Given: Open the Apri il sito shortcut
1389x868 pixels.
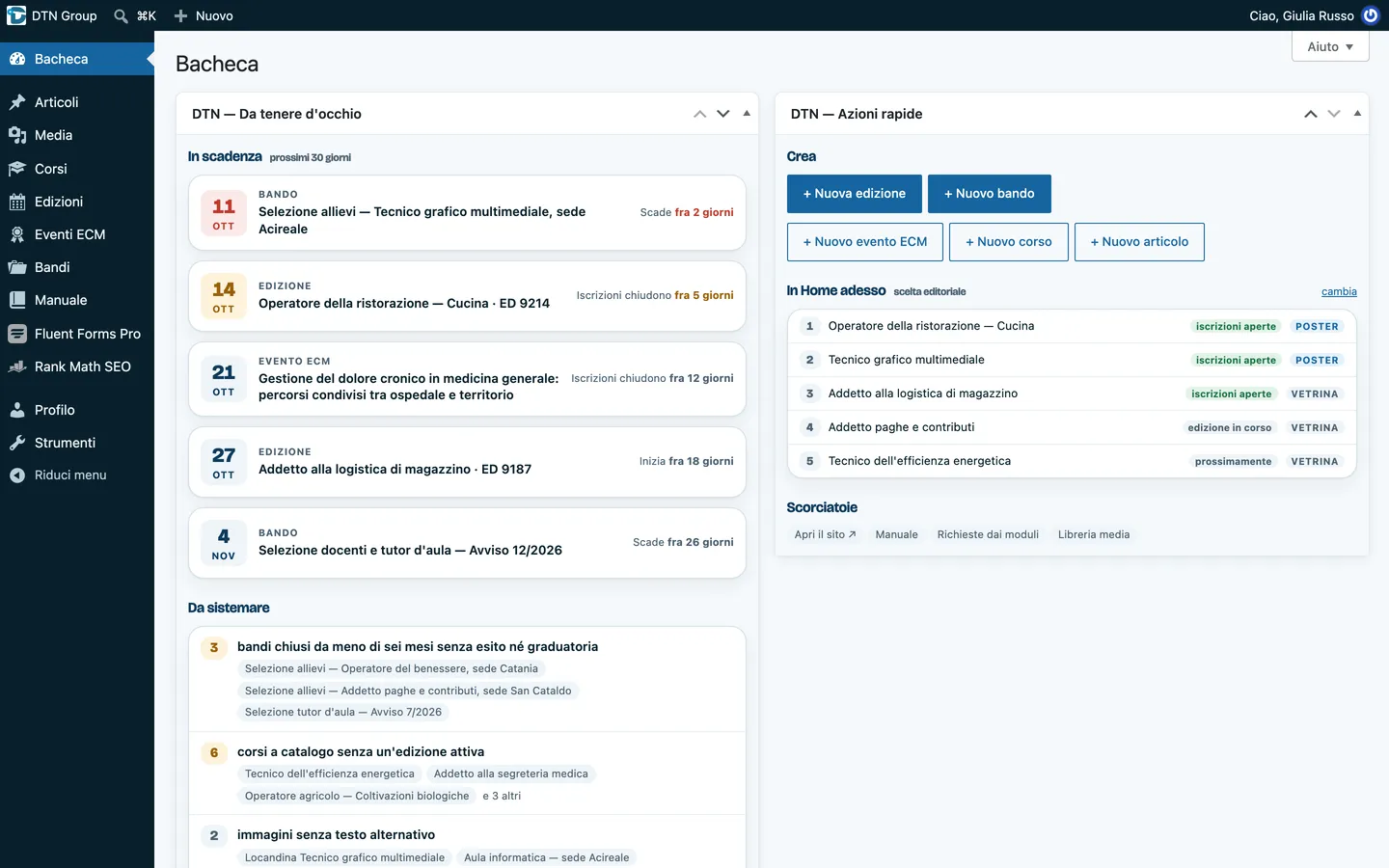Looking at the screenshot, I should [x=825, y=534].
